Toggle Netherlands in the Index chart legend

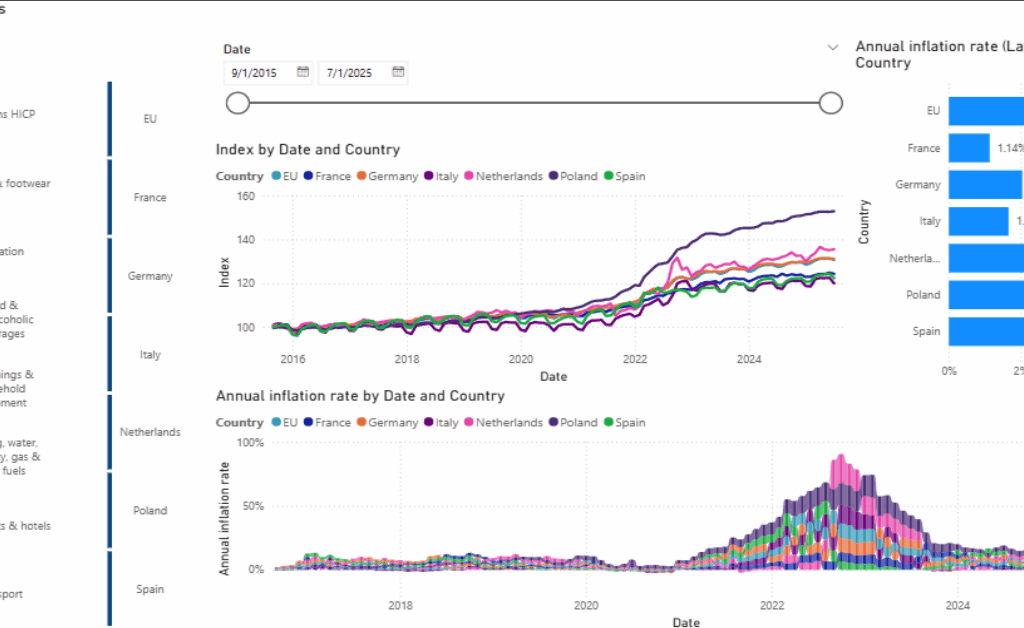click(503, 176)
